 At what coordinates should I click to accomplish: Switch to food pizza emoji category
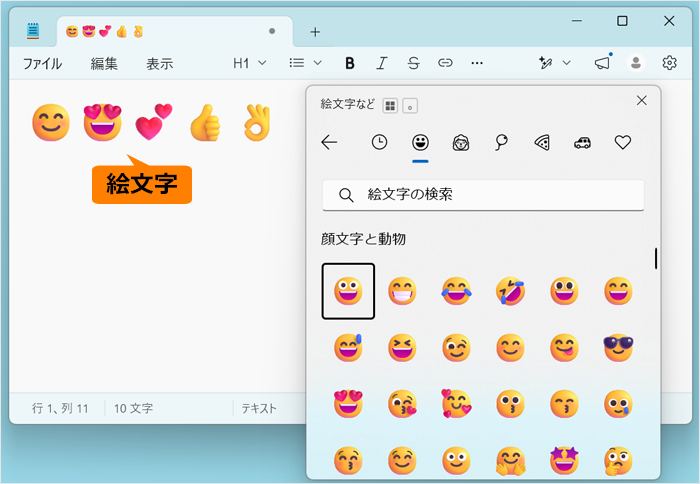542,142
